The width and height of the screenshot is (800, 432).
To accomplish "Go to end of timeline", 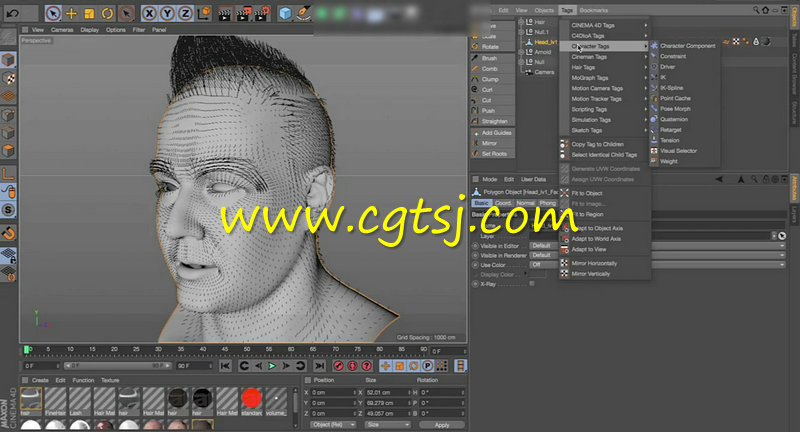I will click(319, 366).
